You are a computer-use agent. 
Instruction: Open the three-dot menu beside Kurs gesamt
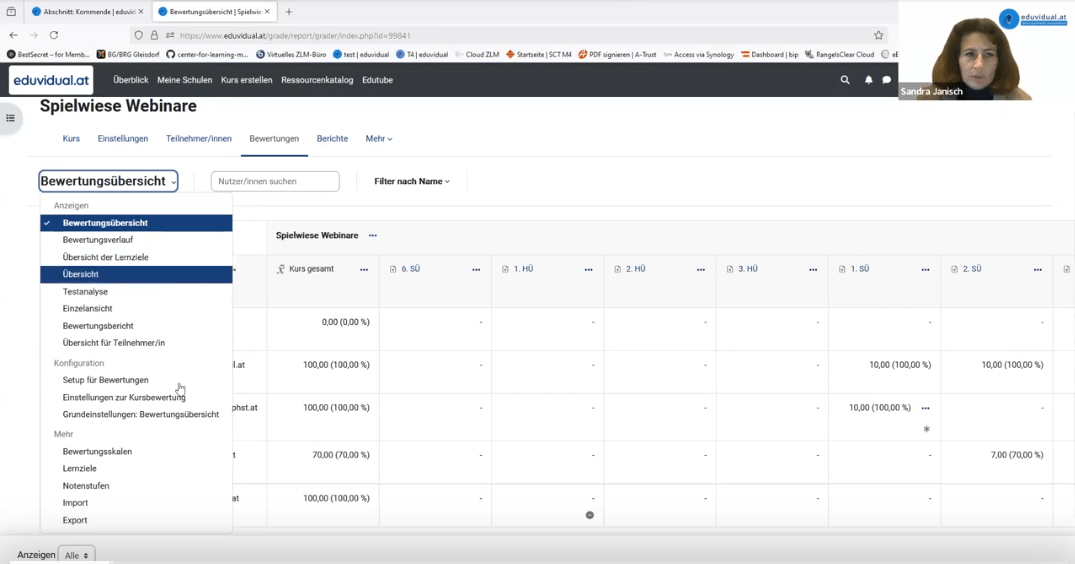point(364,270)
